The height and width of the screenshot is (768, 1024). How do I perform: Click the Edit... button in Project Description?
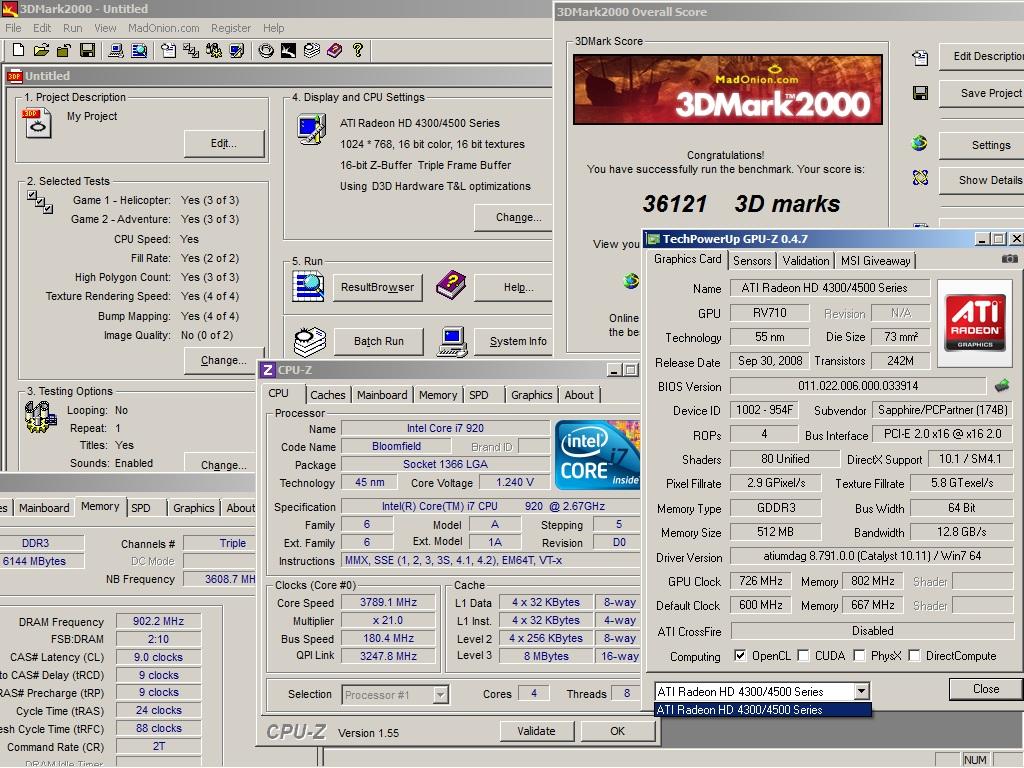(x=224, y=143)
